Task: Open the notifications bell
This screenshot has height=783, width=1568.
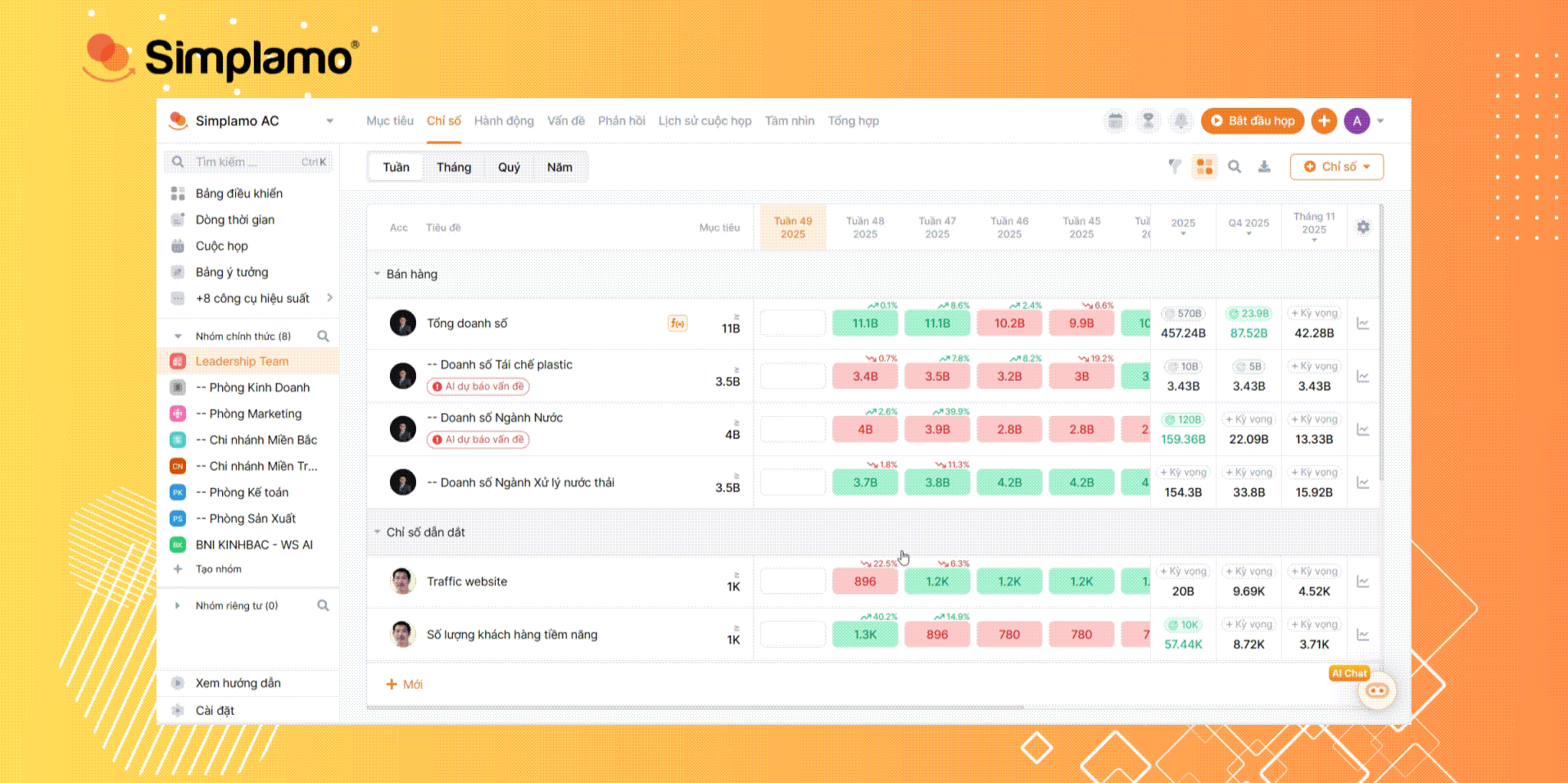Action: point(1181,121)
